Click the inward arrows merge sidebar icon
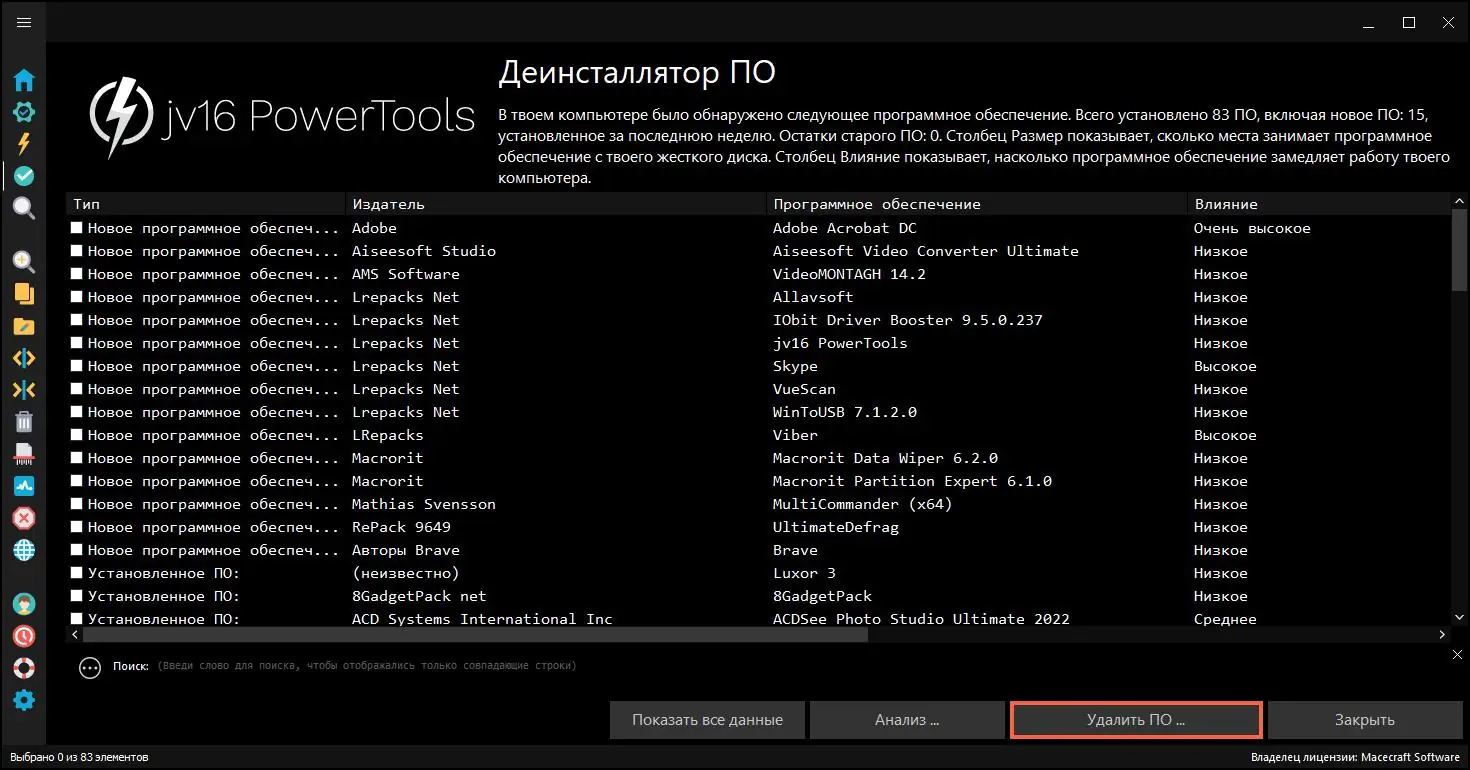 click(24, 390)
